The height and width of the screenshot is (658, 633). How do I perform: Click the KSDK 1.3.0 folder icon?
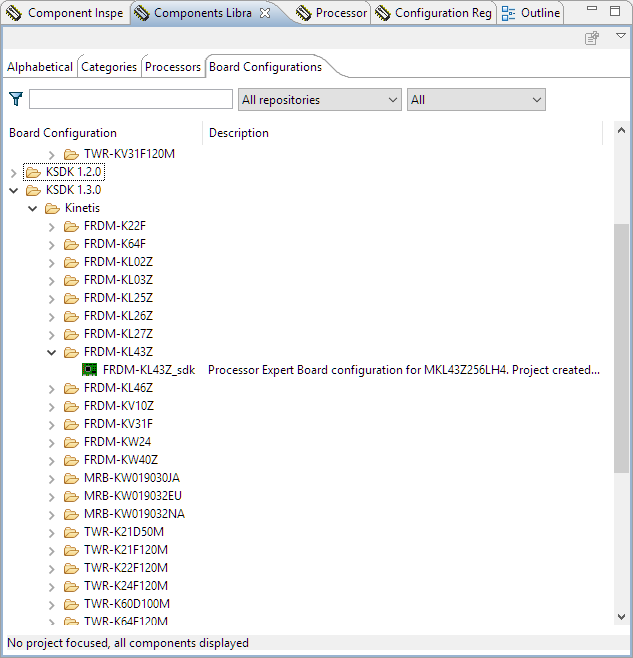(x=33, y=190)
